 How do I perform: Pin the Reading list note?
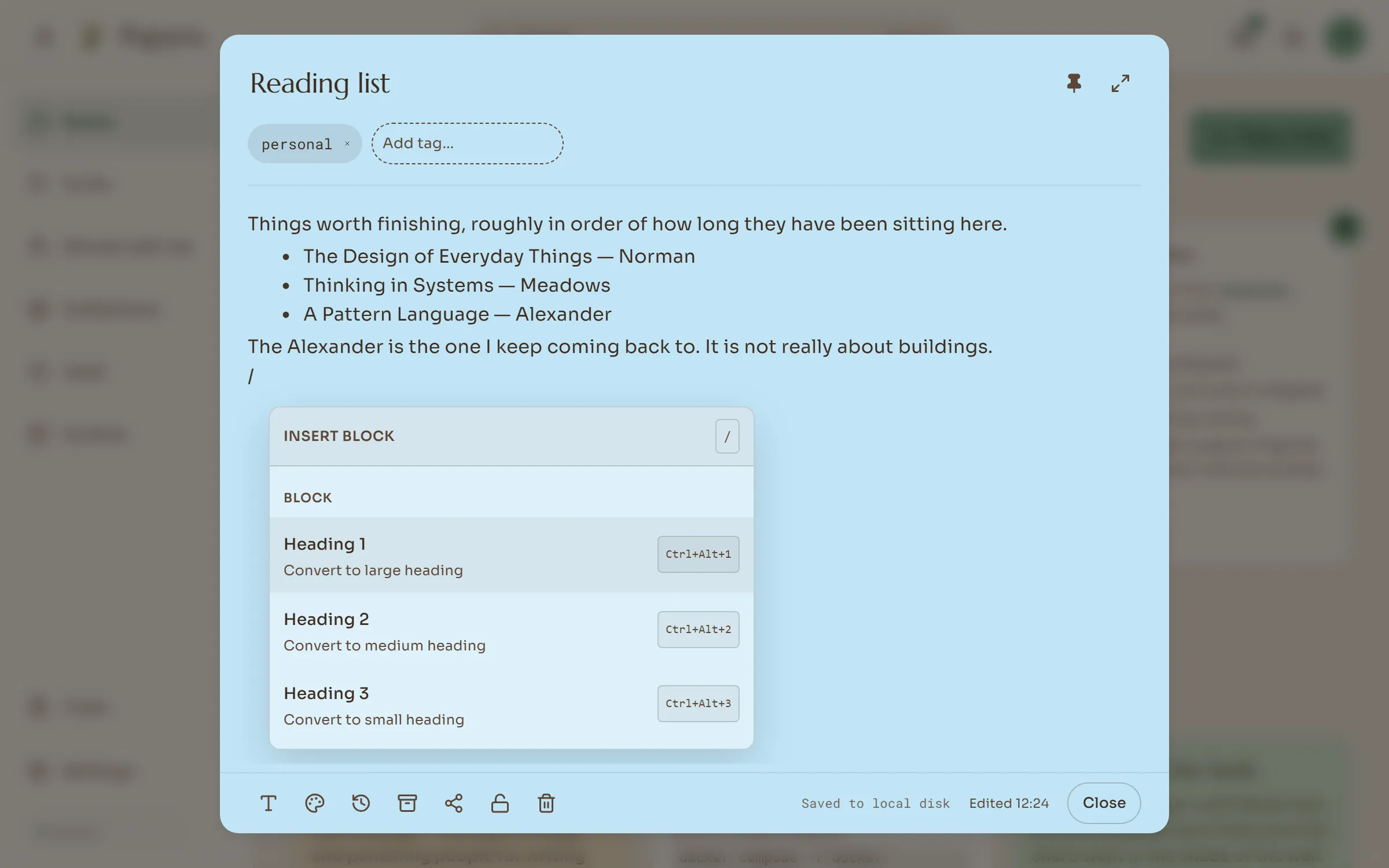(x=1074, y=83)
